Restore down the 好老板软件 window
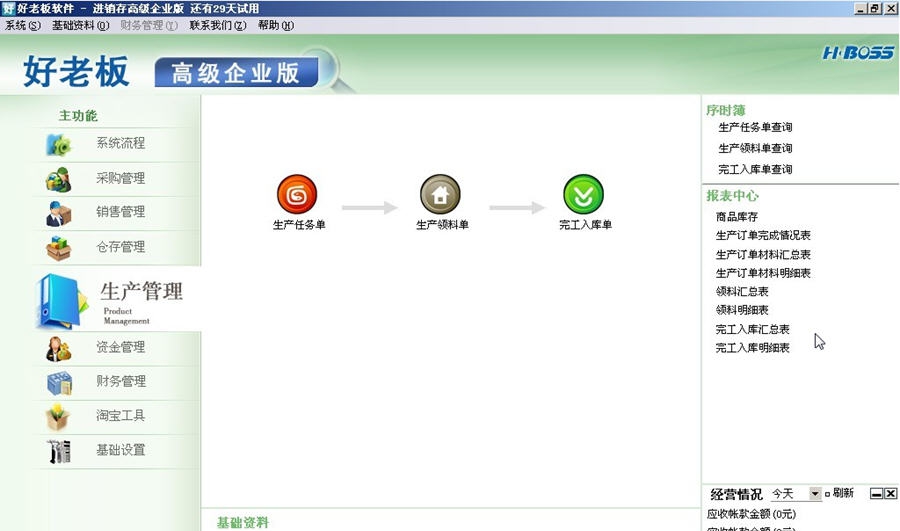 pos(874,9)
